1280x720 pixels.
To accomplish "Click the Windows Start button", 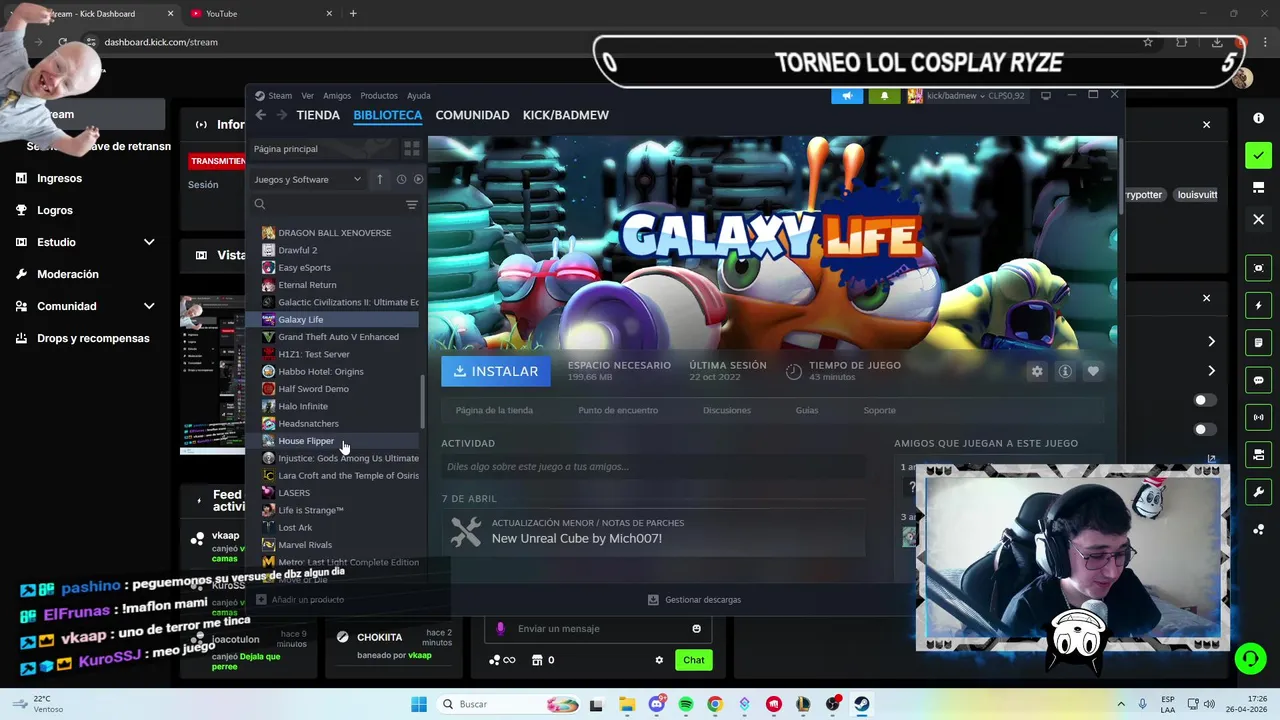I will pyautogui.click(x=419, y=704).
